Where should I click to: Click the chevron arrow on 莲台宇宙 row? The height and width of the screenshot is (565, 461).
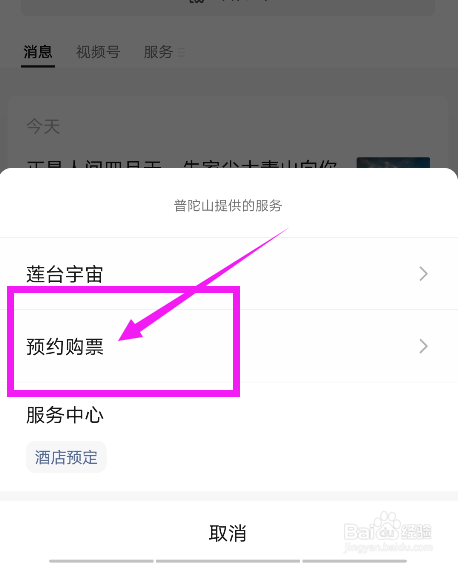tap(424, 274)
